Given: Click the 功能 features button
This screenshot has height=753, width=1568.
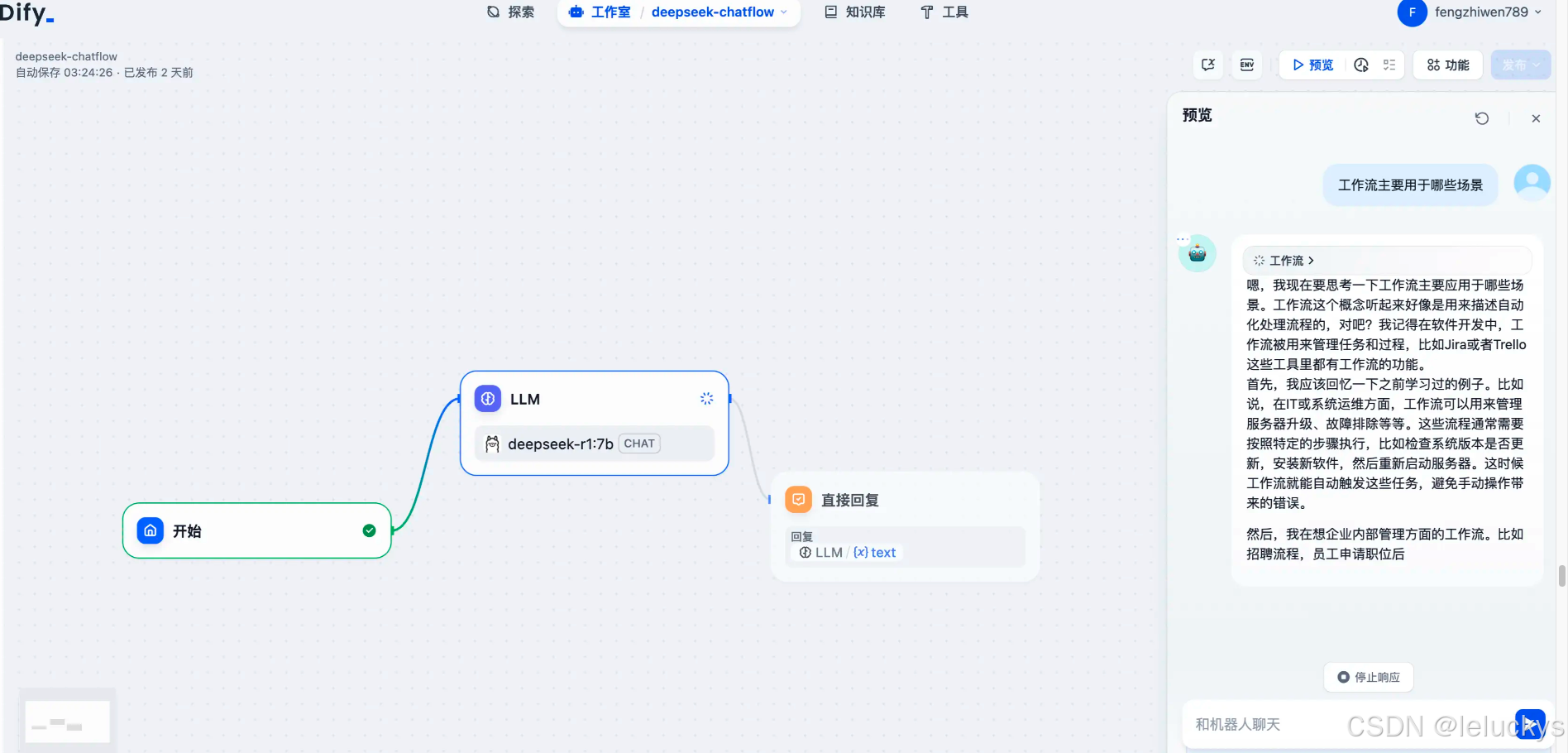Looking at the screenshot, I should [x=1448, y=65].
